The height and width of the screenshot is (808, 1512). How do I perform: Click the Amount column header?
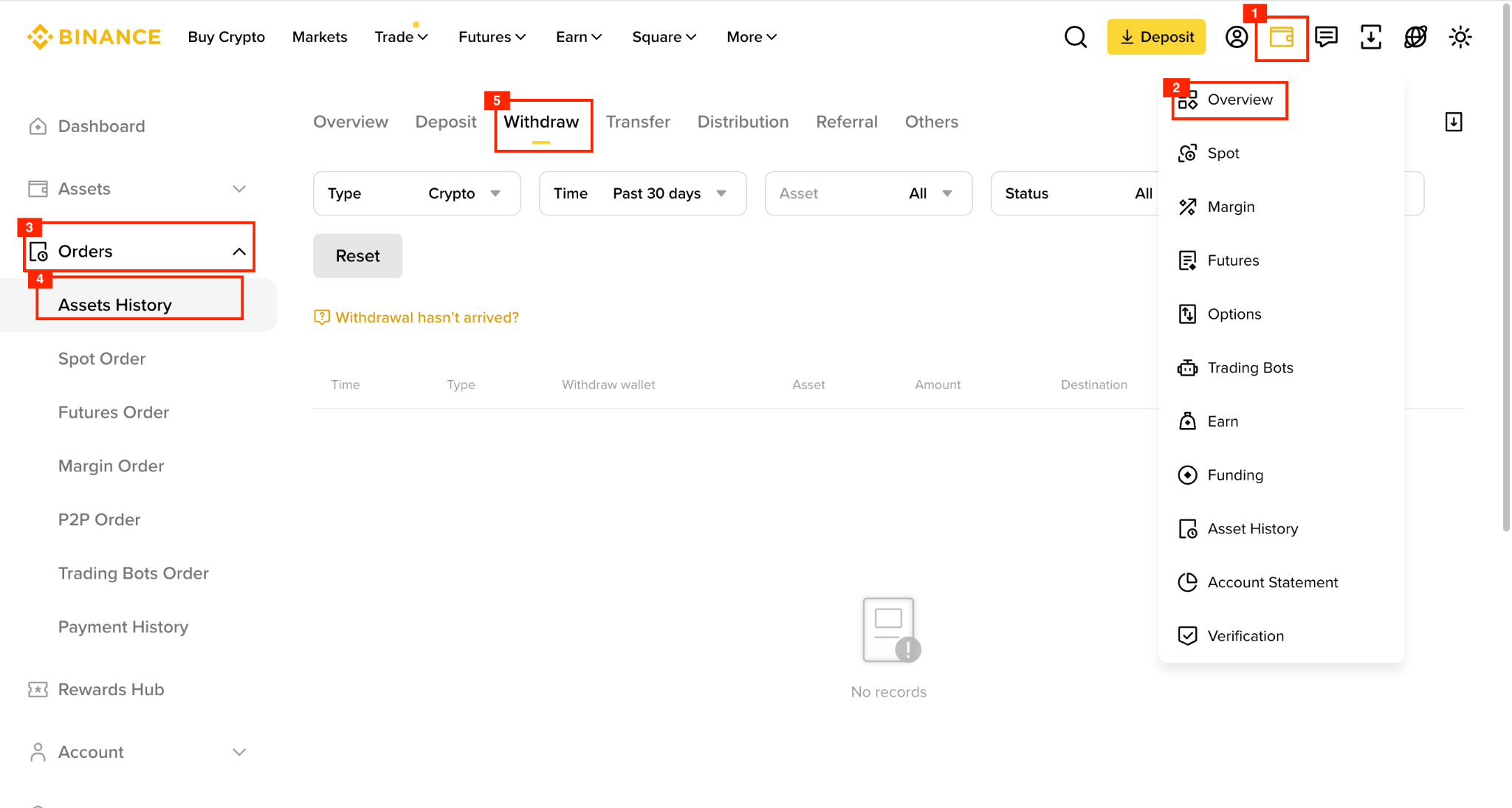pyautogui.click(x=938, y=384)
